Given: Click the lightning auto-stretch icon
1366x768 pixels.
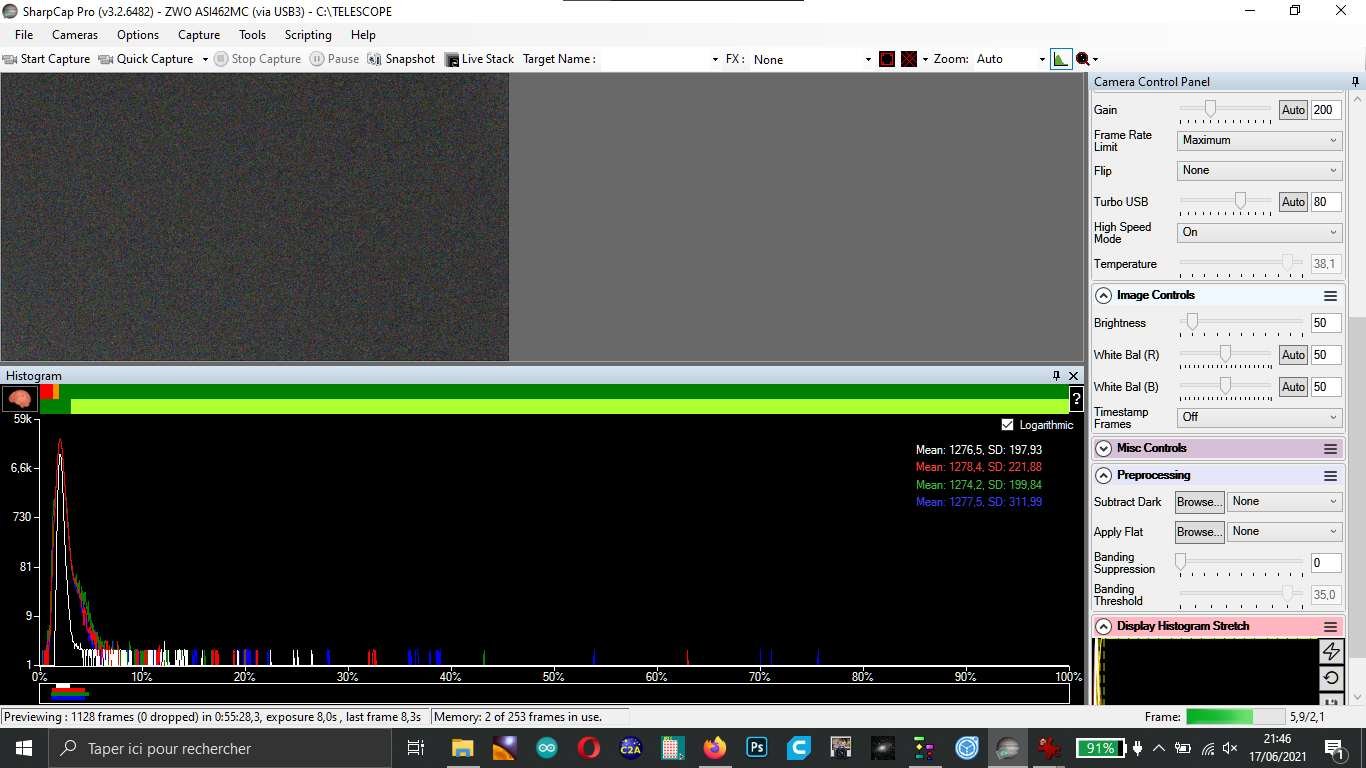Looking at the screenshot, I should [x=1331, y=651].
